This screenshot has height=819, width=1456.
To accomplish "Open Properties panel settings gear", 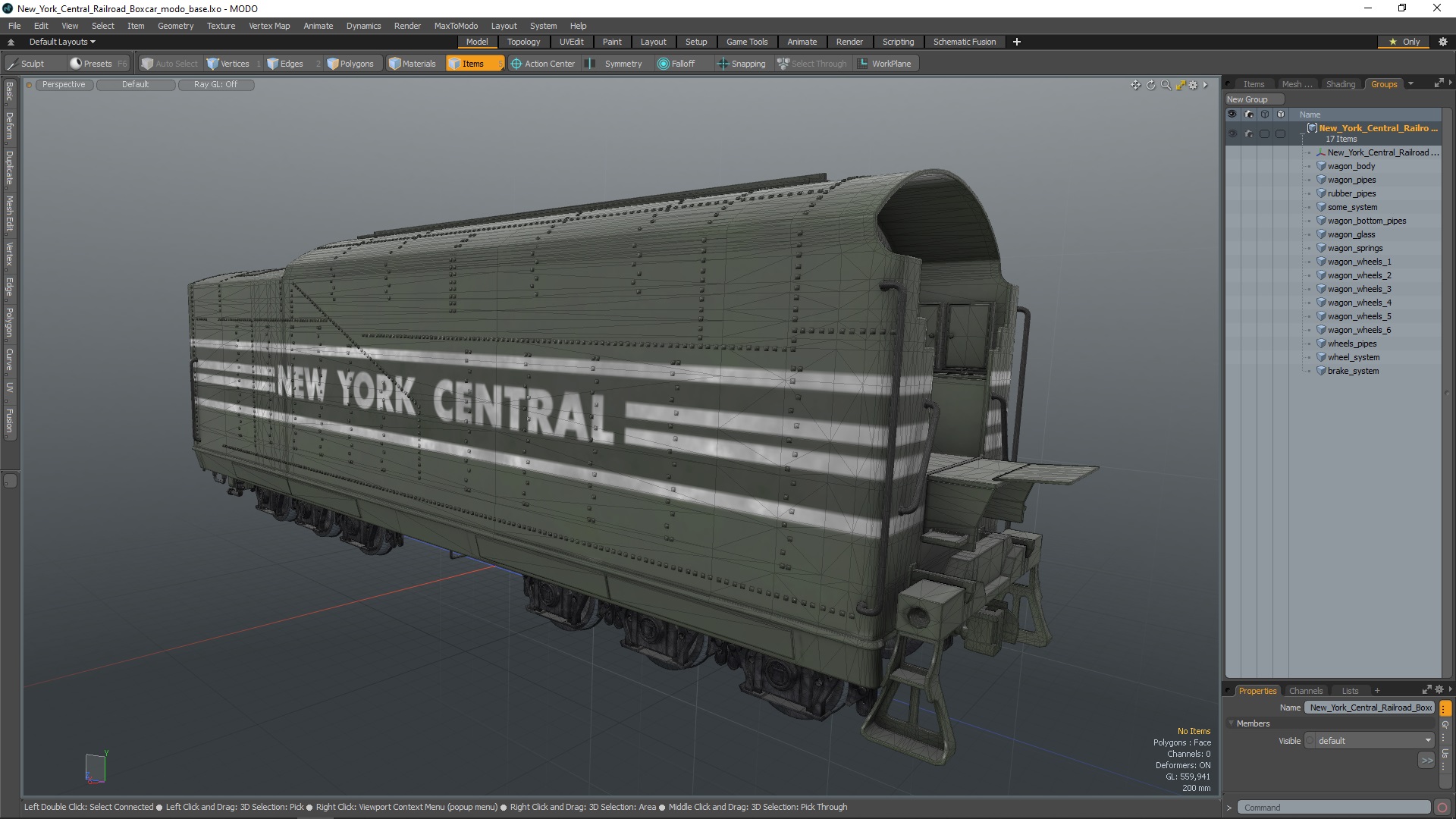I will [x=1439, y=690].
